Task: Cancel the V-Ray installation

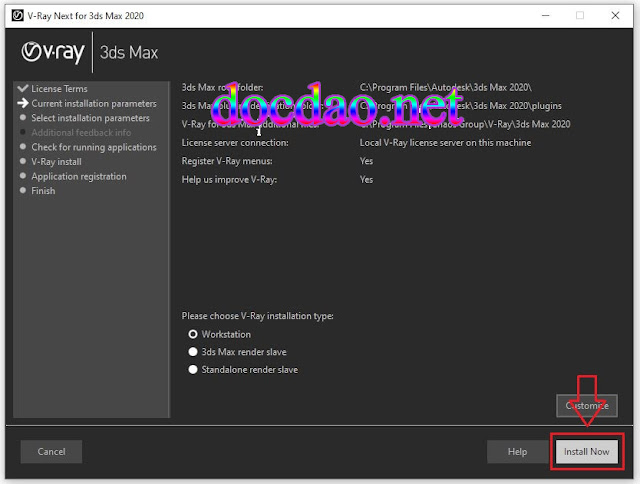Action: pos(51,451)
